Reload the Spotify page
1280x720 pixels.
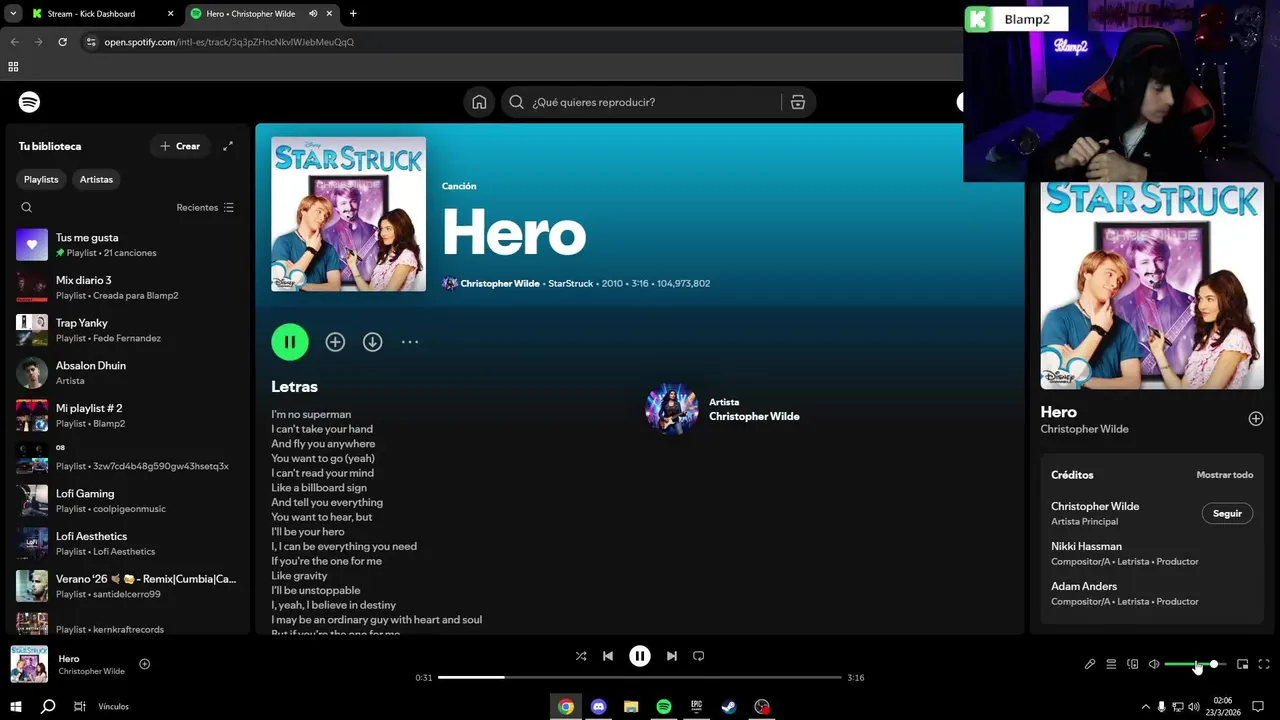[x=62, y=42]
